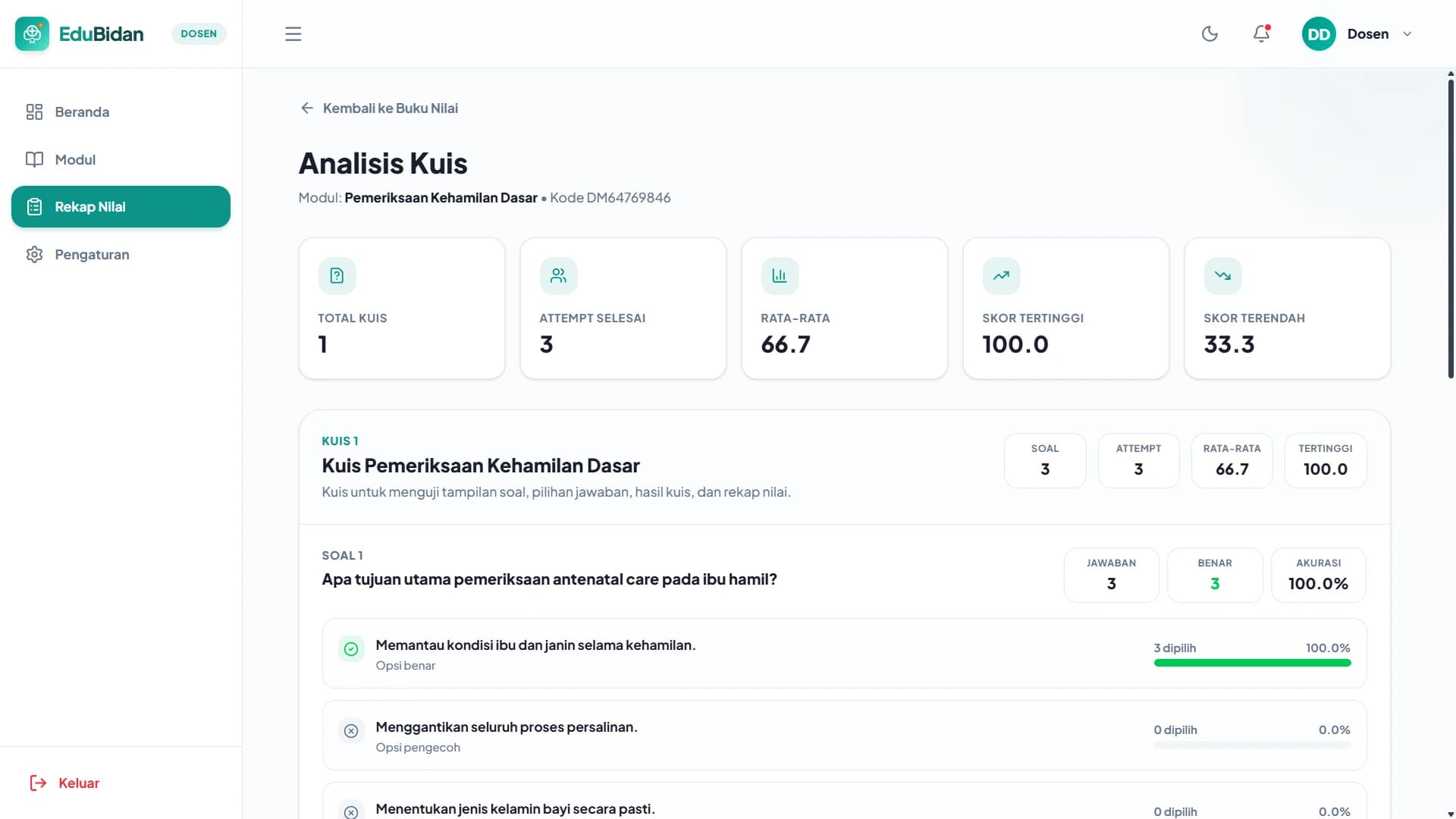Click the quiz RATA-RATA 66.7 box
The image size is (1456, 819).
(1232, 461)
